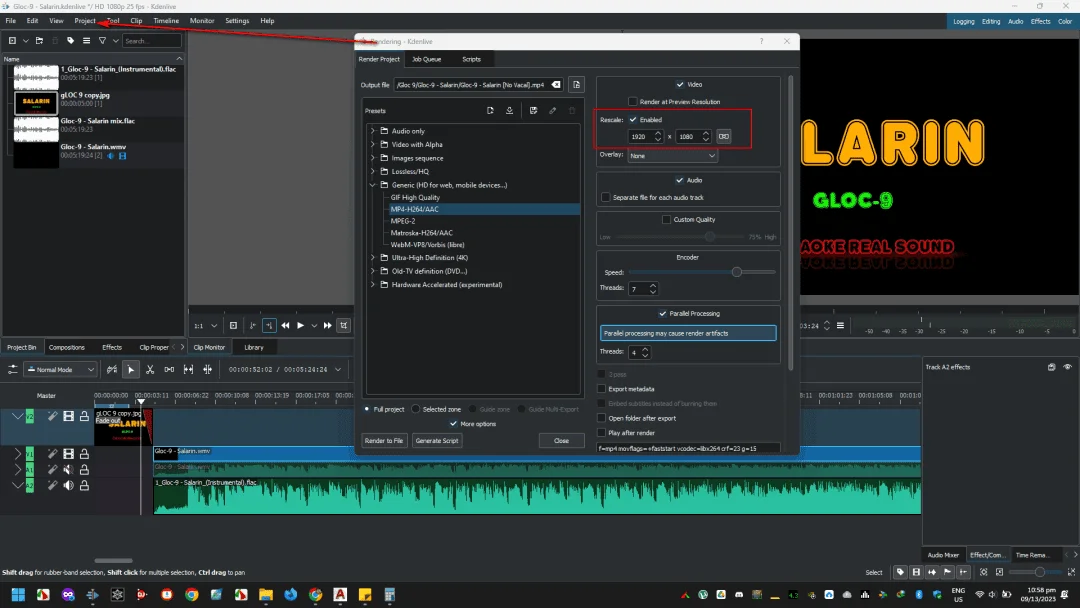
Task: Clear the output file path field
Action: point(556,85)
